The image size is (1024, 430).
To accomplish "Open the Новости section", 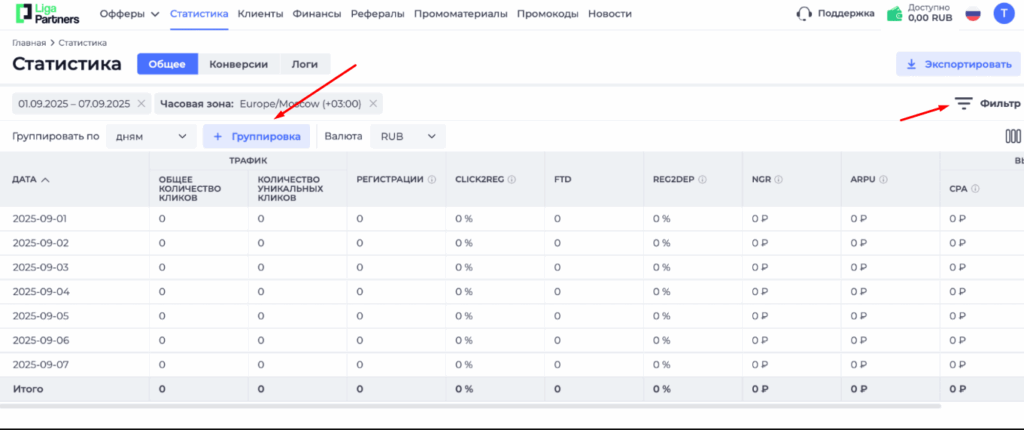I will (610, 14).
